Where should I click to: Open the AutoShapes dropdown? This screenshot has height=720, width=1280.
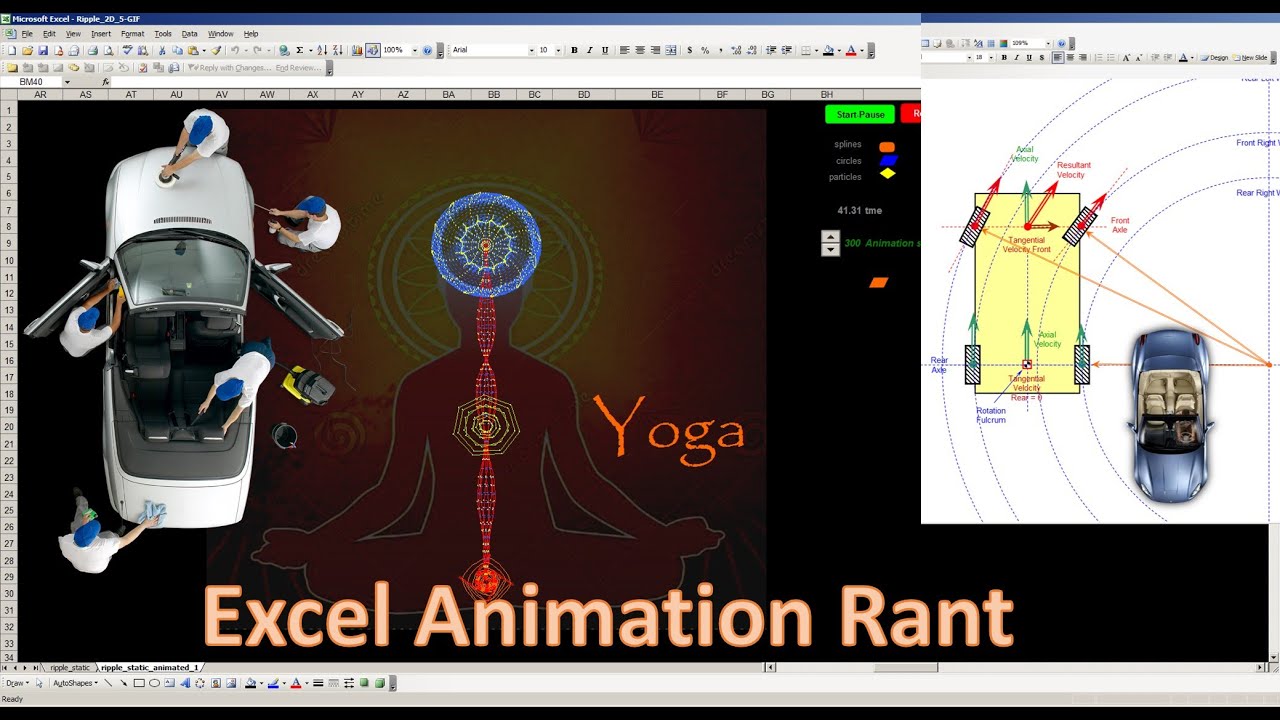[75, 683]
